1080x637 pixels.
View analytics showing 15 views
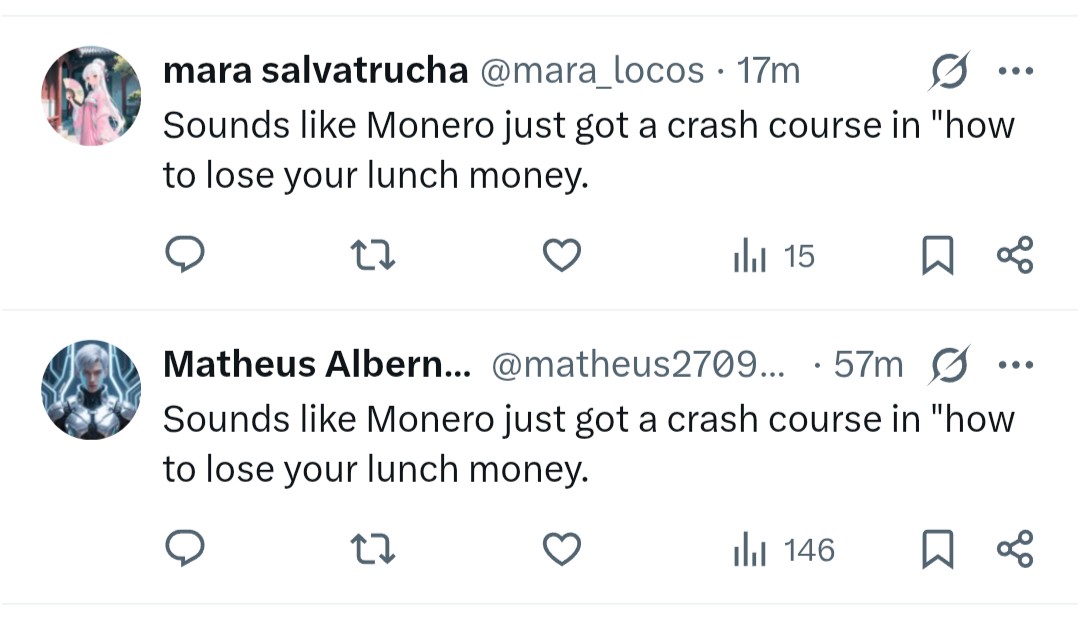point(775,257)
